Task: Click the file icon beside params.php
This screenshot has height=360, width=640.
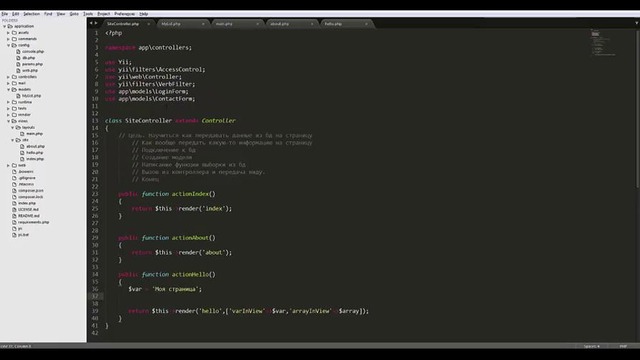Action: tap(18, 64)
